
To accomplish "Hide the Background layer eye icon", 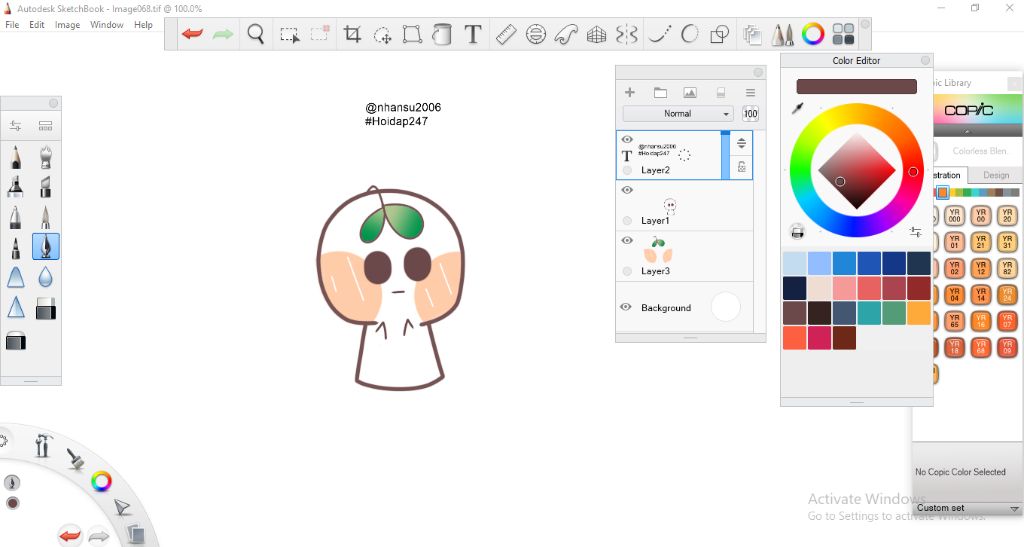I will pos(626,307).
